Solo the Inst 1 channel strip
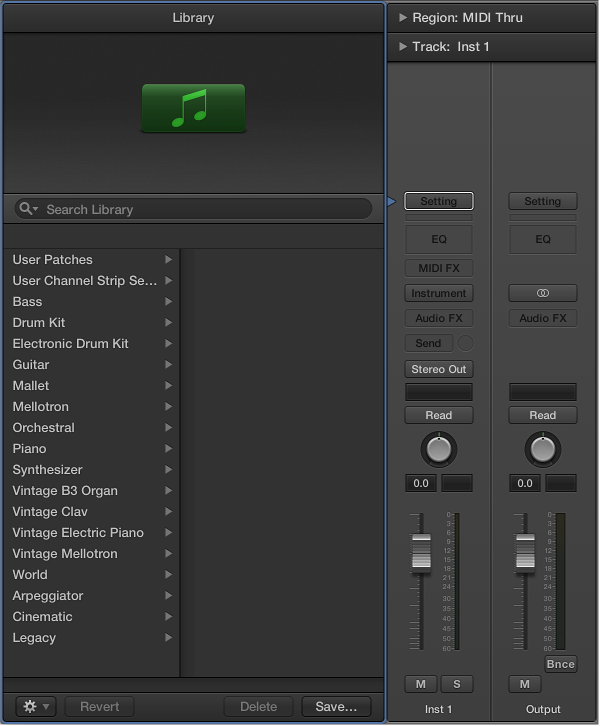The height and width of the screenshot is (726, 600). 456,684
